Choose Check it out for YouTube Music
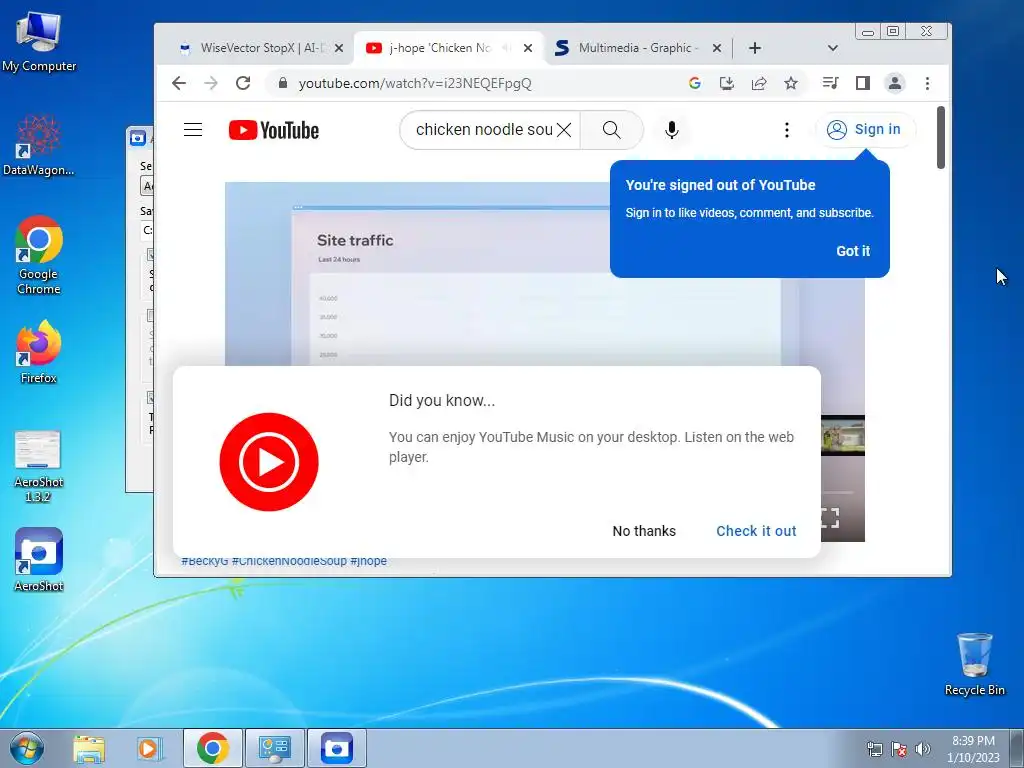The image size is (1024, 768). [x=756, y=531]
